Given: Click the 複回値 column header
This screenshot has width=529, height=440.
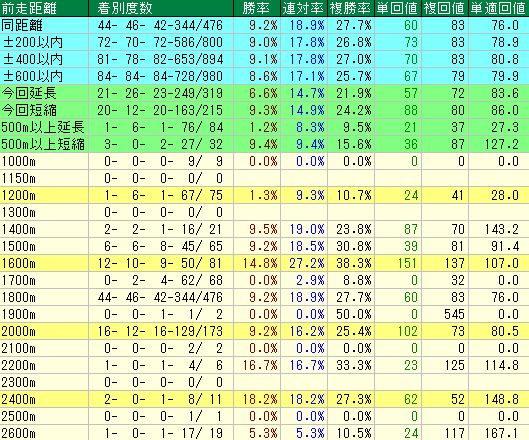Looking at the screenshot, I should [445, 8].
